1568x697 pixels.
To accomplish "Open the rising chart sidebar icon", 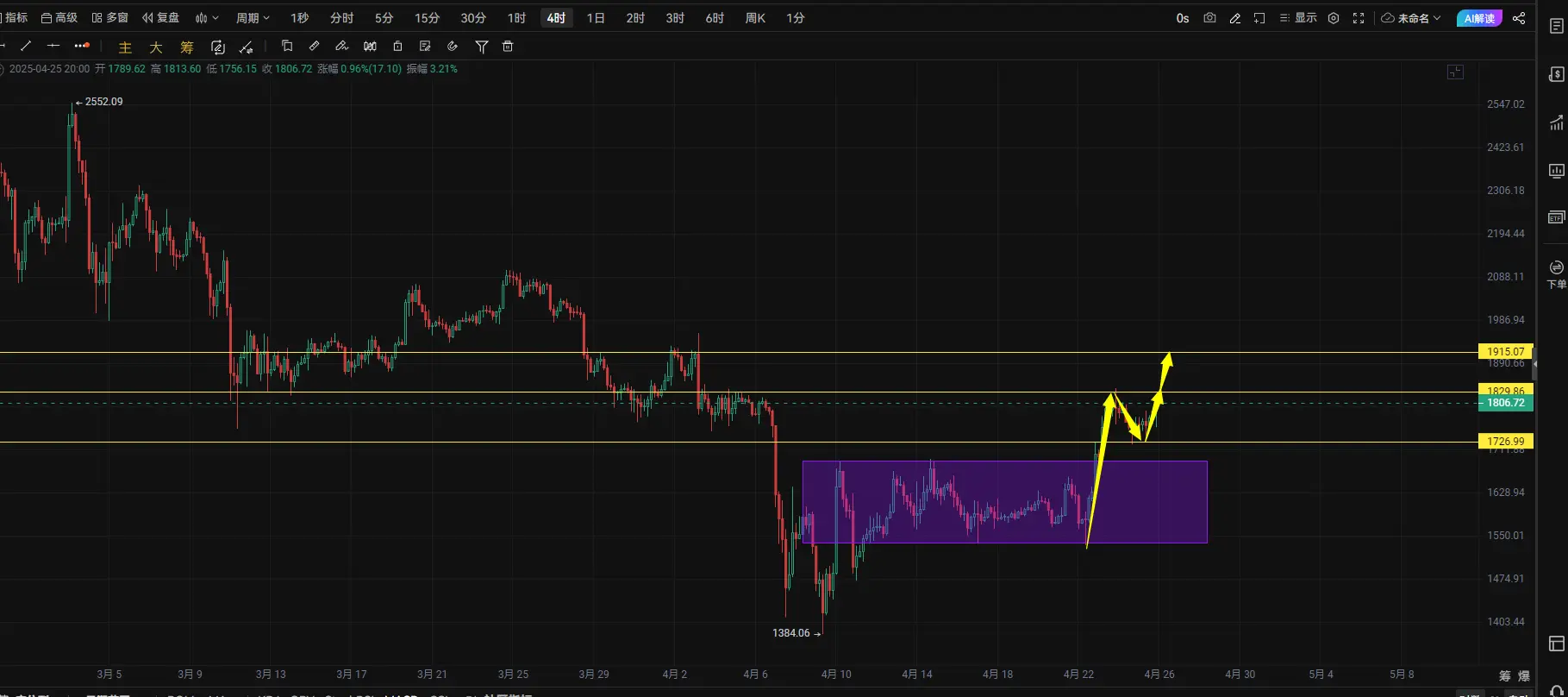I will pos(1556,122).
